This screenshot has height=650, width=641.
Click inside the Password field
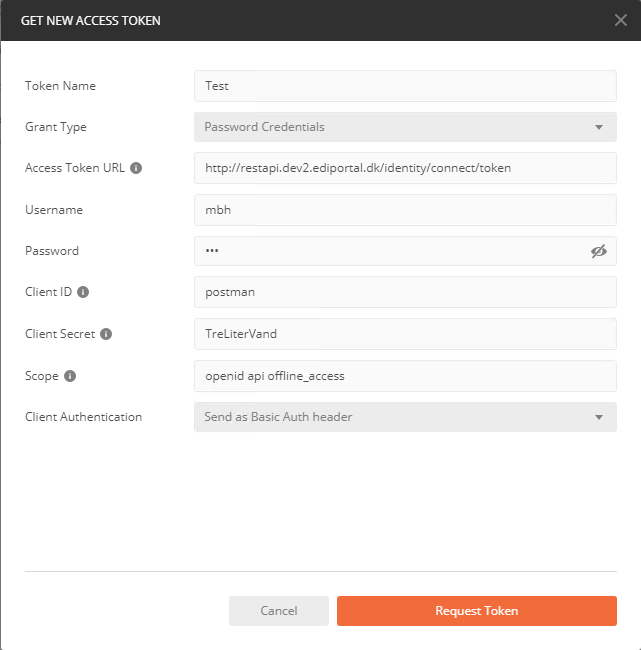pos(390,251)
